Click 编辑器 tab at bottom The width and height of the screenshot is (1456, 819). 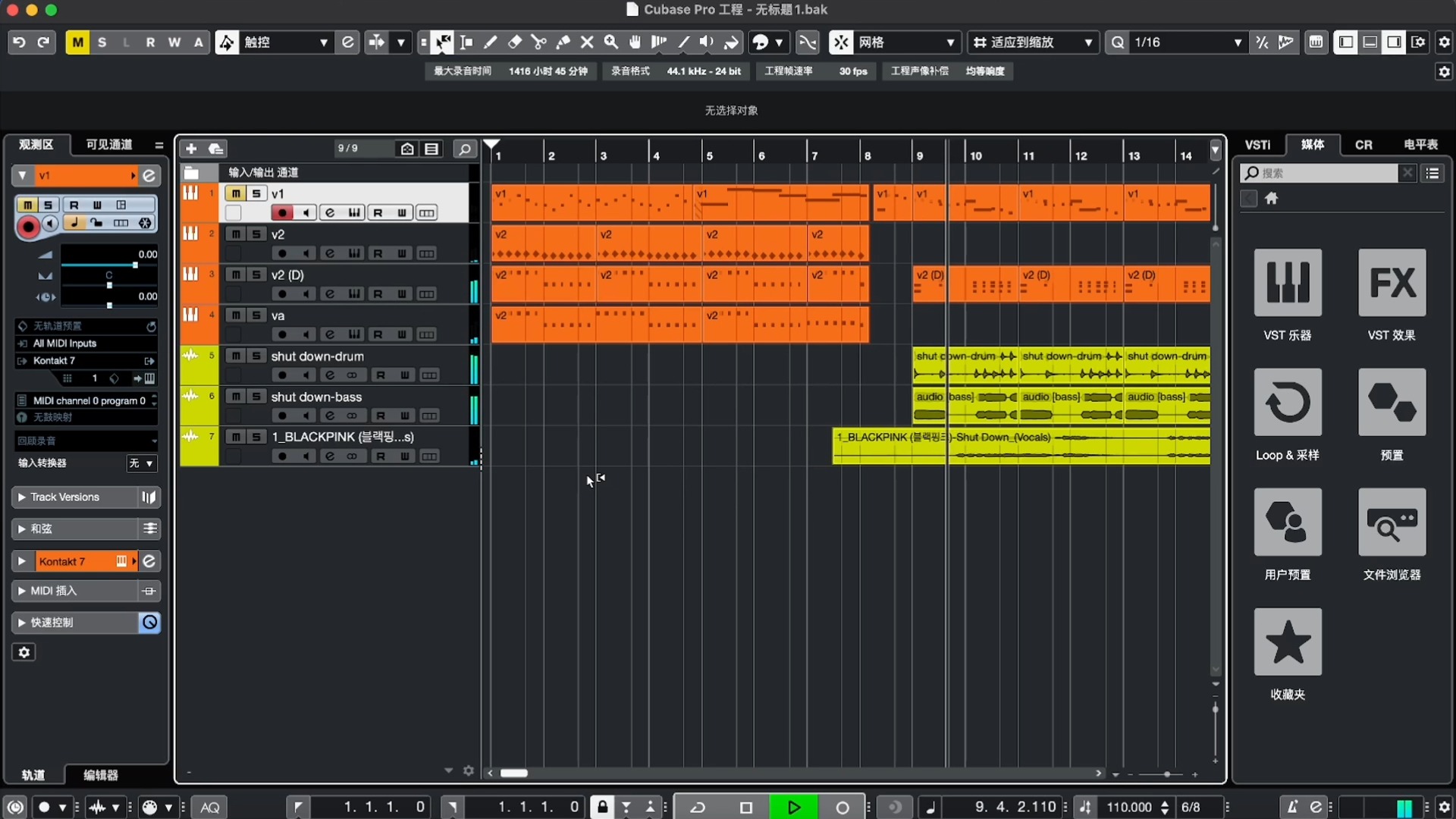tap(101, 775)
